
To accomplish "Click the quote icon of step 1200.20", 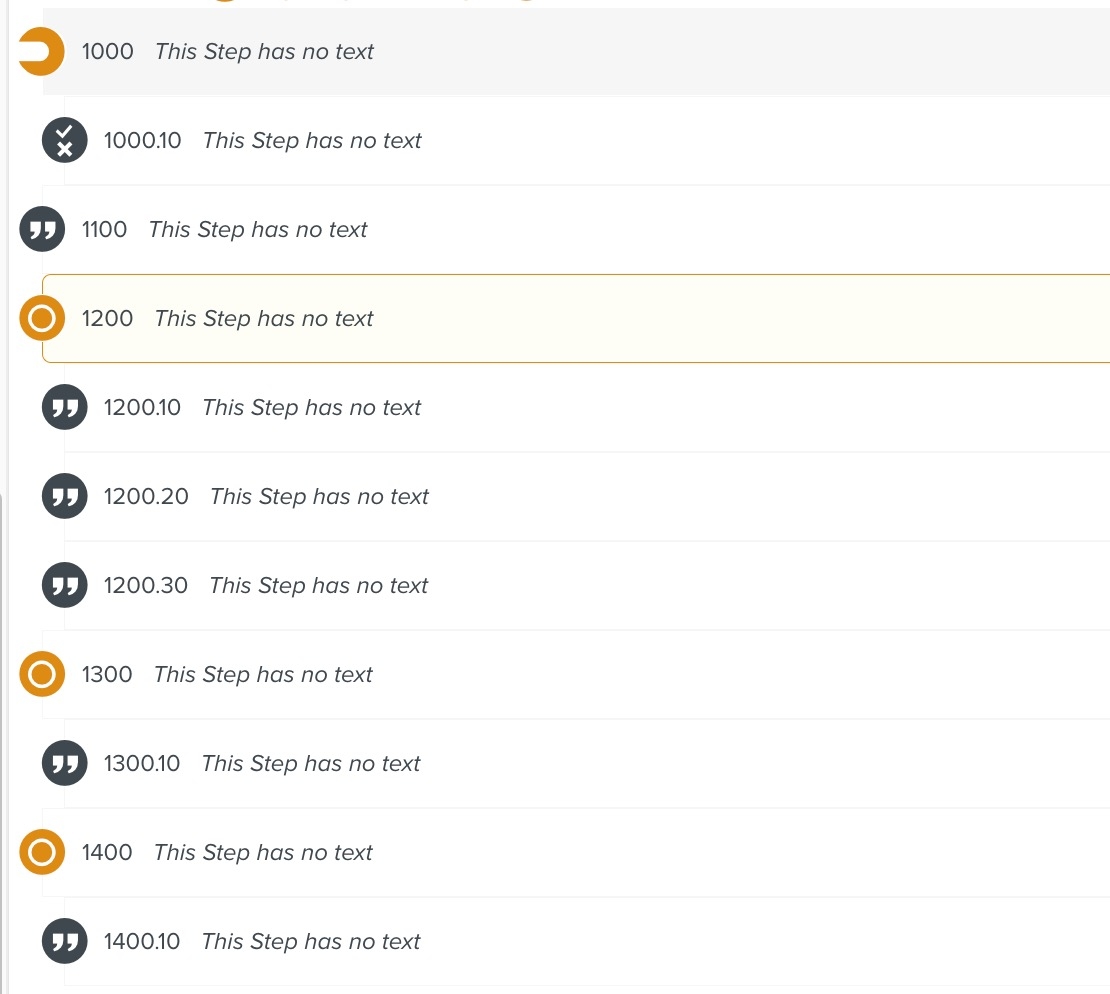I will pyautogui.click(x=65, y=497).
